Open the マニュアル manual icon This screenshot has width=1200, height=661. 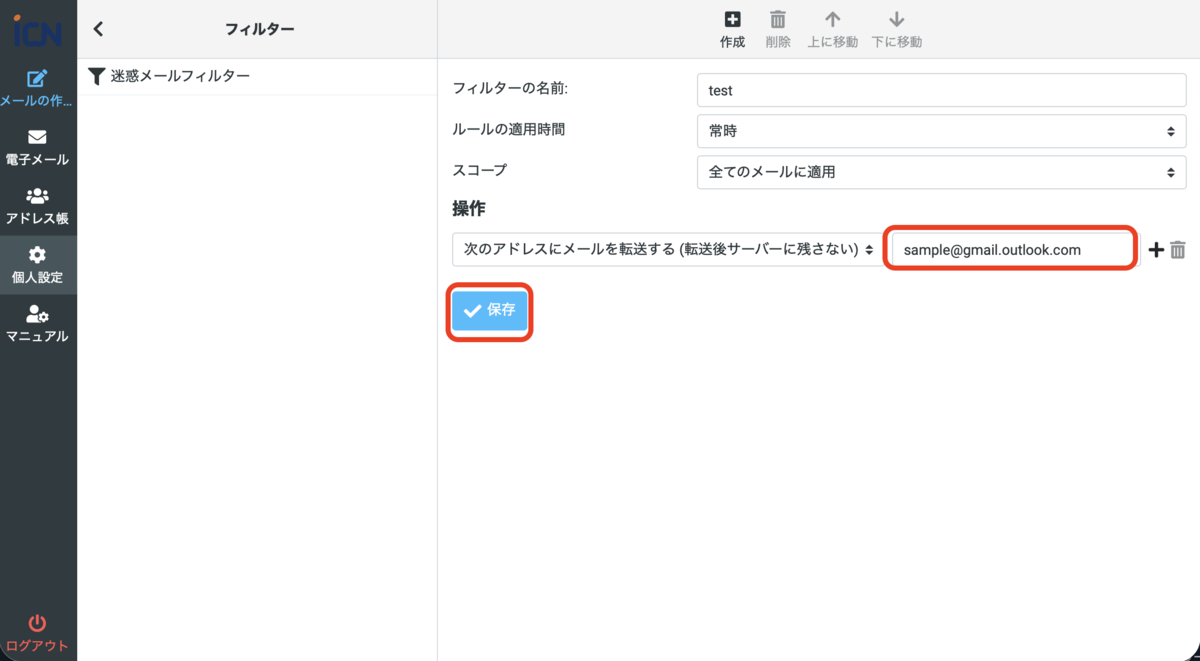pyautogui.click(x=38, y=320)
